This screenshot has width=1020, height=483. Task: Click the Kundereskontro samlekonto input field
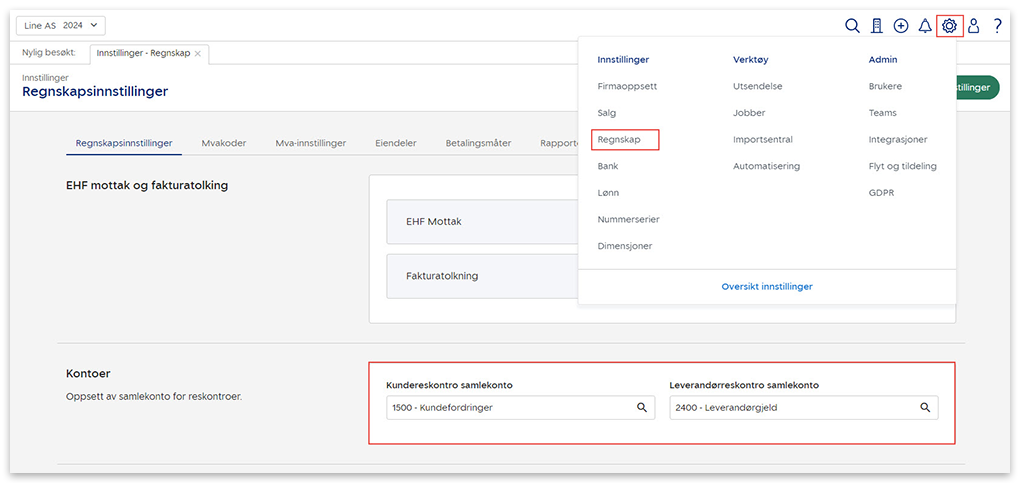tap(510, 408)
